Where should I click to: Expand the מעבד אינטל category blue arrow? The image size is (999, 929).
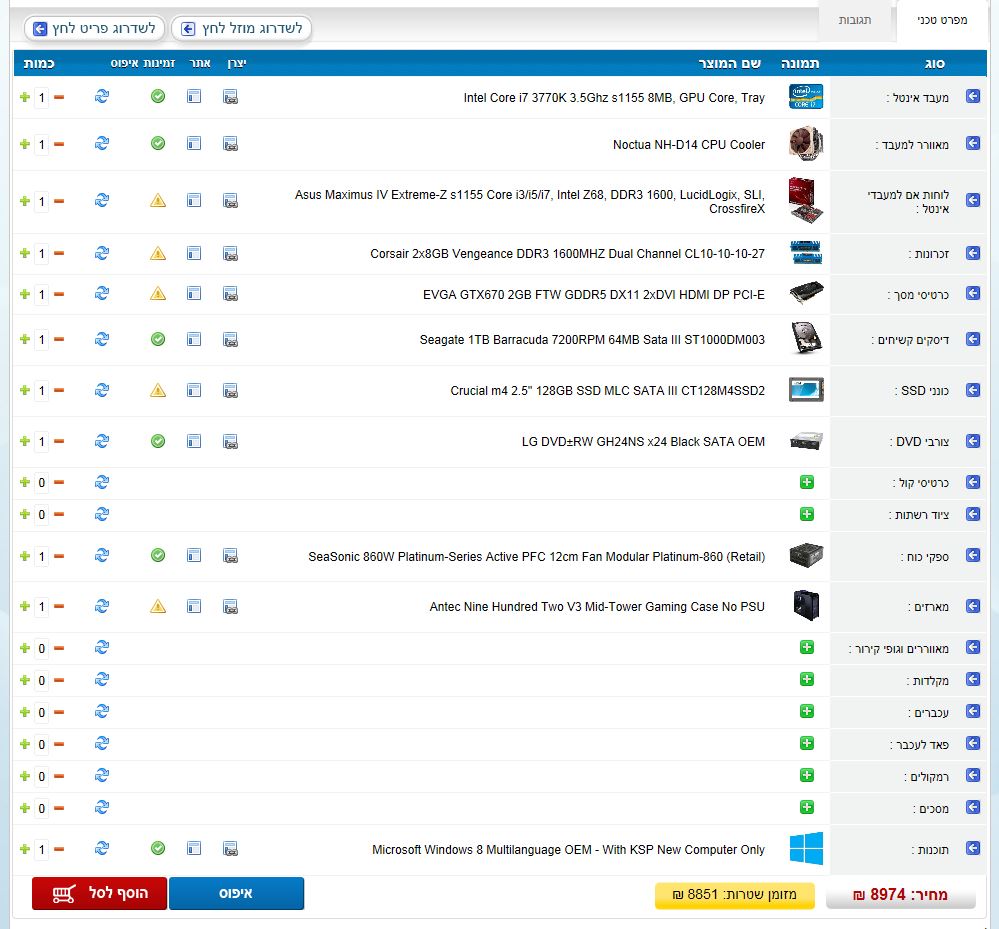[x=972, y=97]
